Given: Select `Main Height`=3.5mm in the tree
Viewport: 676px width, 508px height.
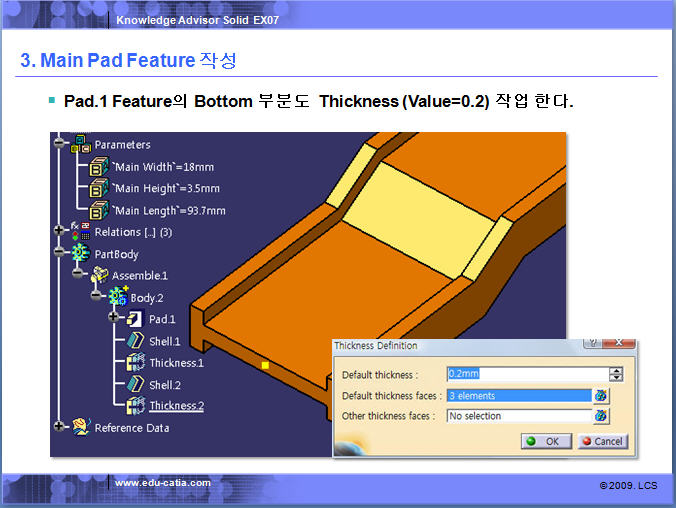Looking at the screenshot, I should coord(166,188).
